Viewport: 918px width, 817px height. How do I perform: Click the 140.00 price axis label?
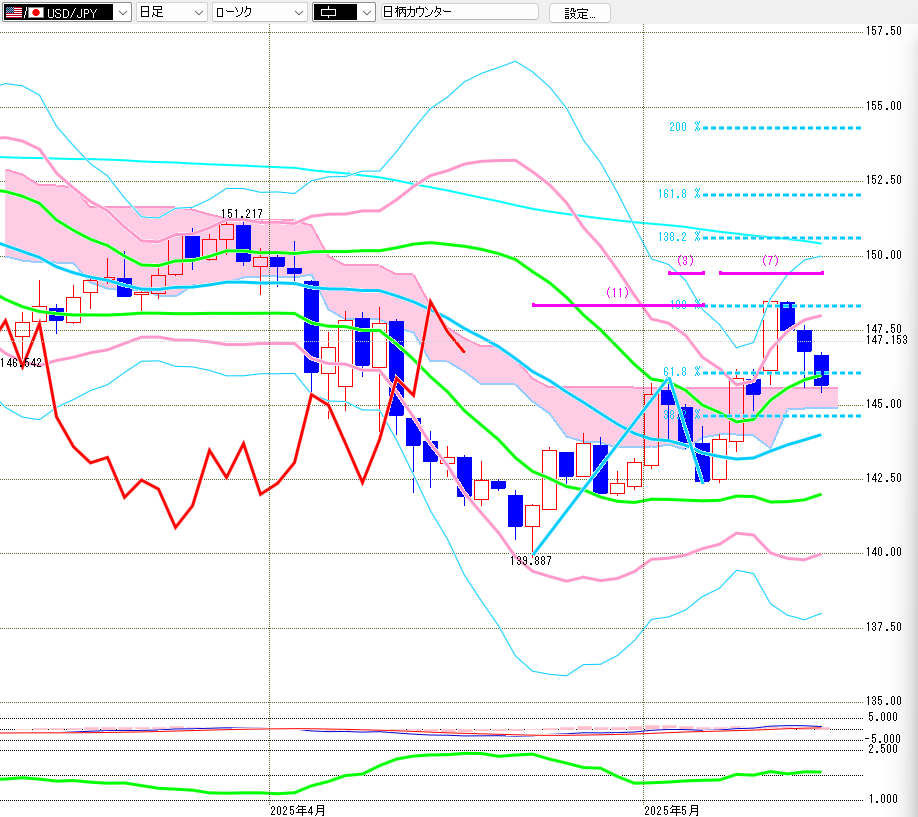click(x=883, y=552)
